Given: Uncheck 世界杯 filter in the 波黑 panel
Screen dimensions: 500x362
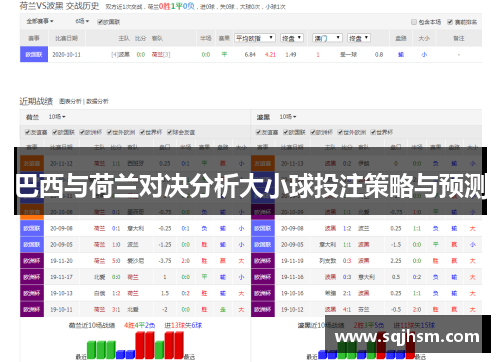Looking at the screenshot, I should [373, 132].
